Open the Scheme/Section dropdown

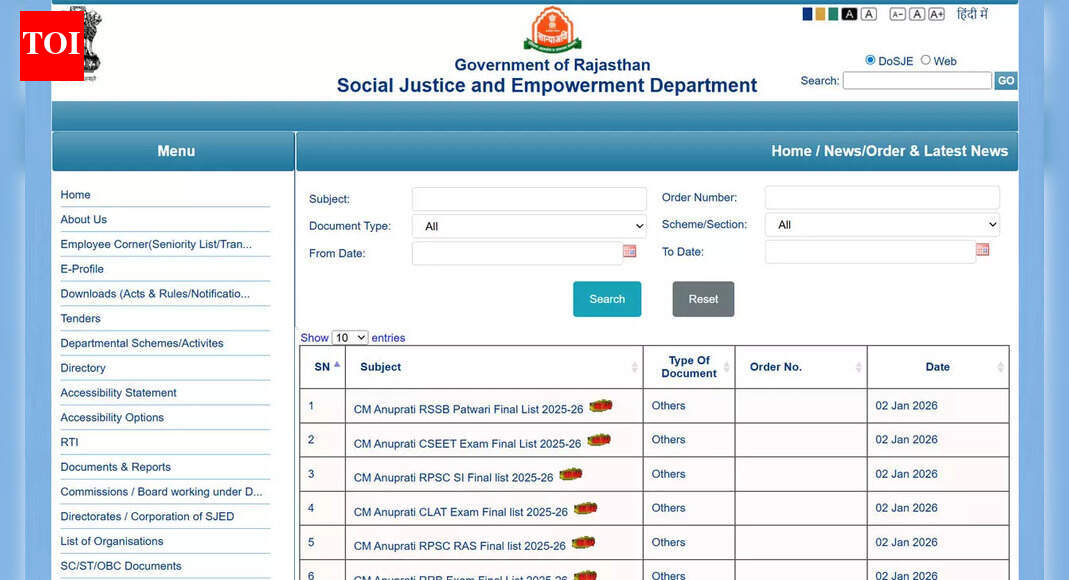(881, 224)
